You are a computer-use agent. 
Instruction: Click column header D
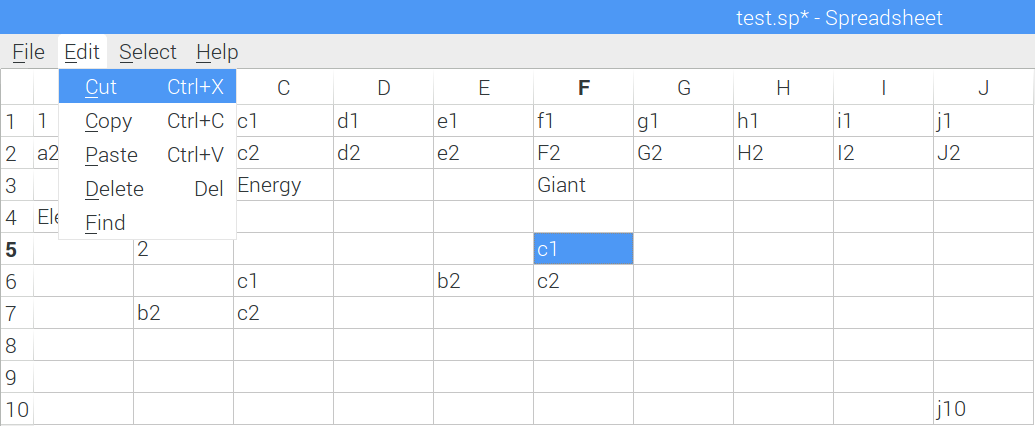pos(384,88)
